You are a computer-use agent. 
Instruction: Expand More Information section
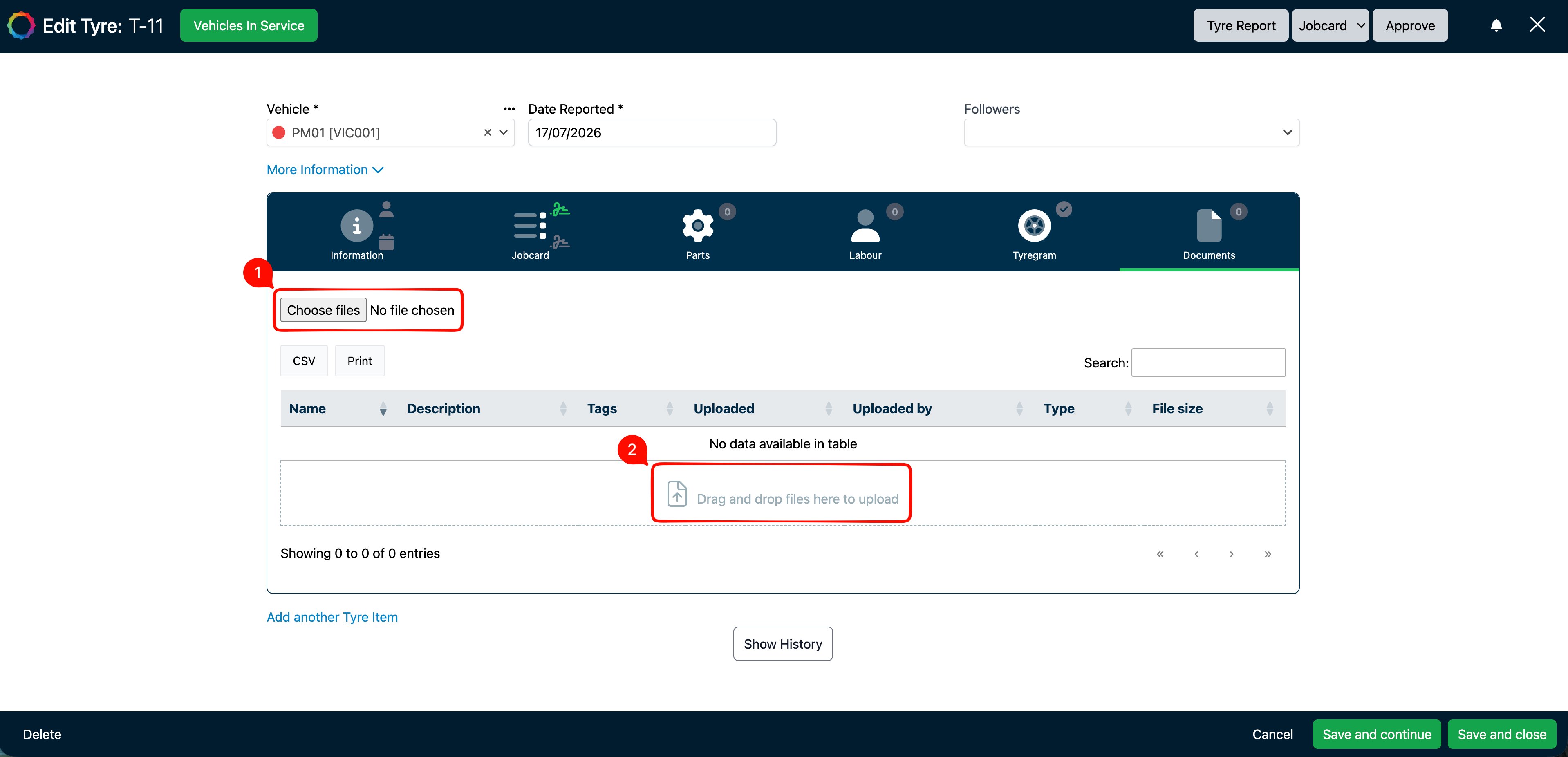point(325,170)
